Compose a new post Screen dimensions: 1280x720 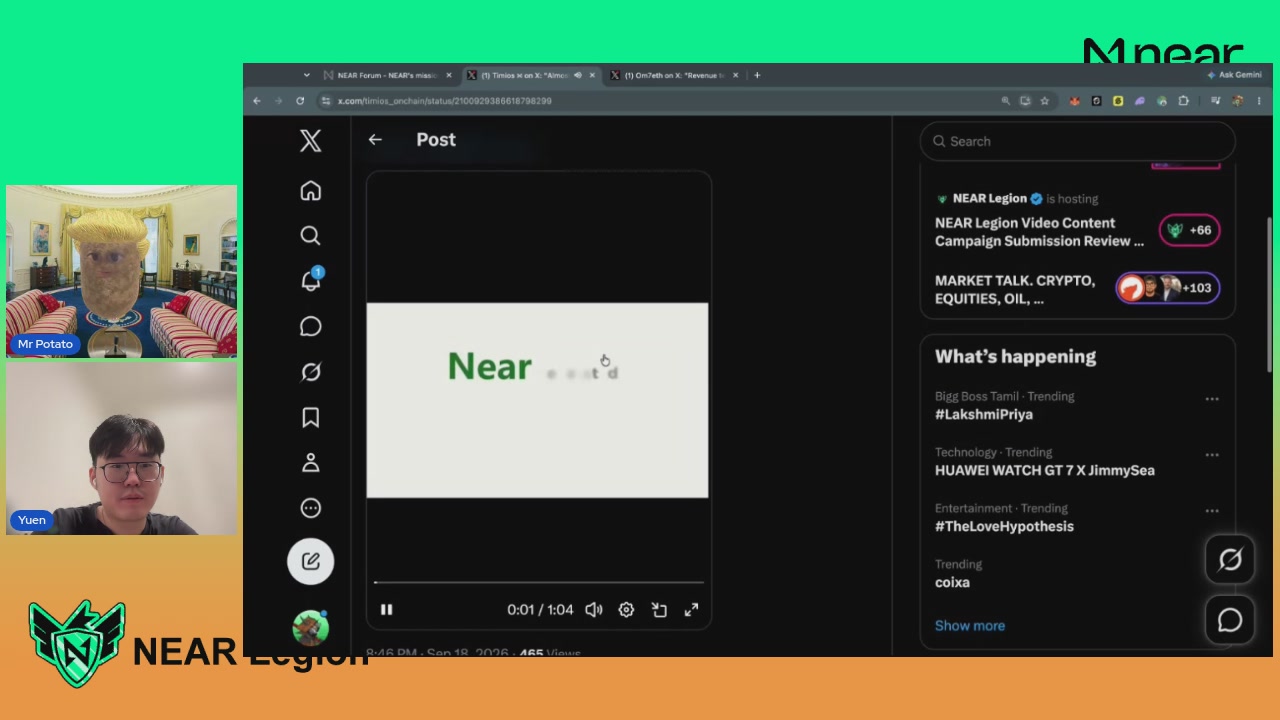coord(310,561)
